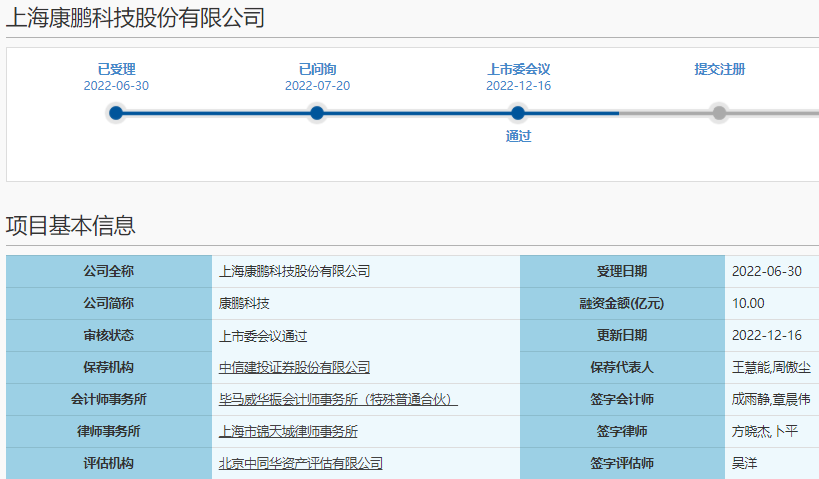Select the 提交注册 stage label
Image resolution: width=819 pixels, height=479 pixels.
pos(719,70)
